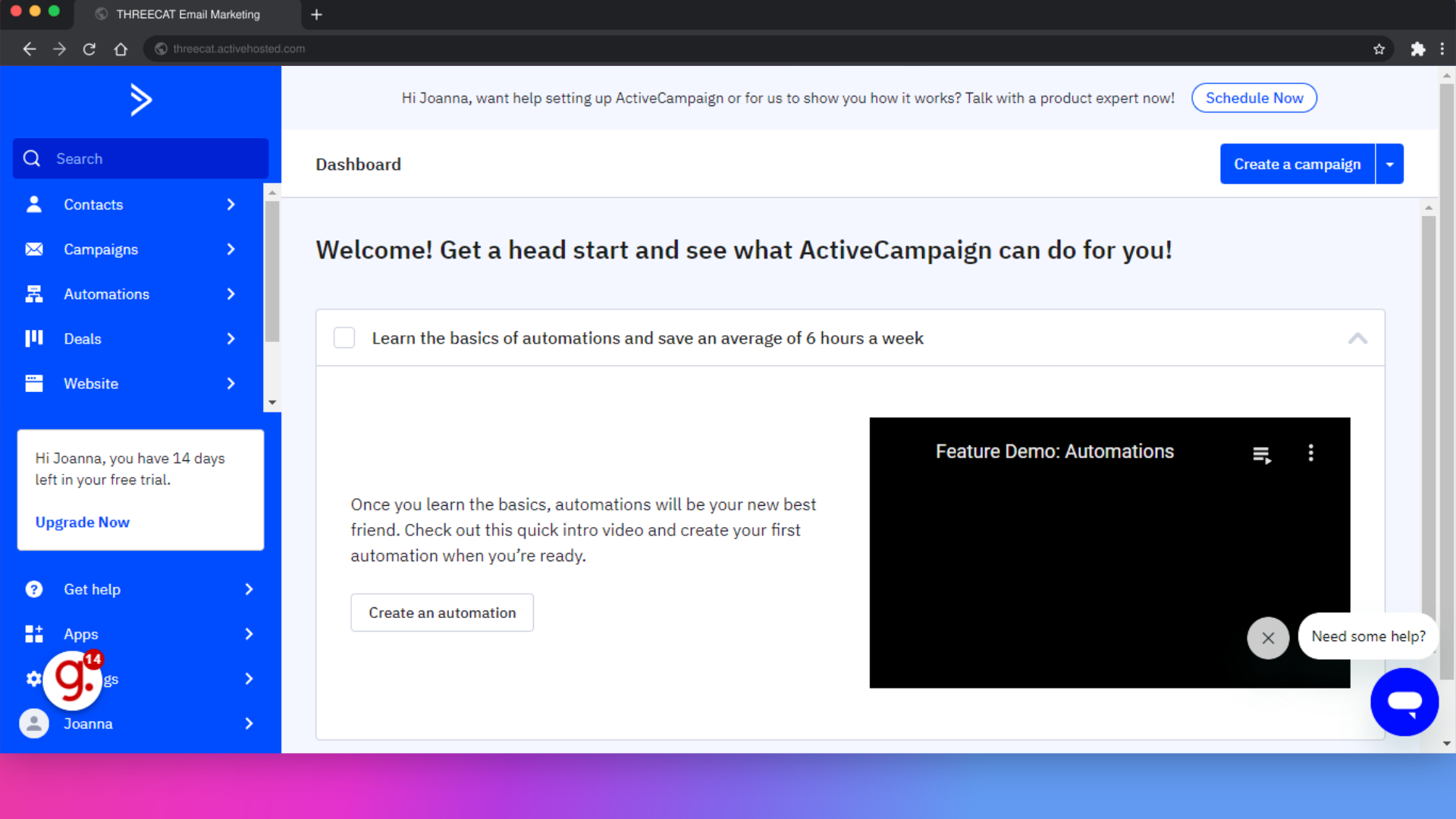
Task: Click the Contacts icon in sidebar
Action: (x=35, y=204)
